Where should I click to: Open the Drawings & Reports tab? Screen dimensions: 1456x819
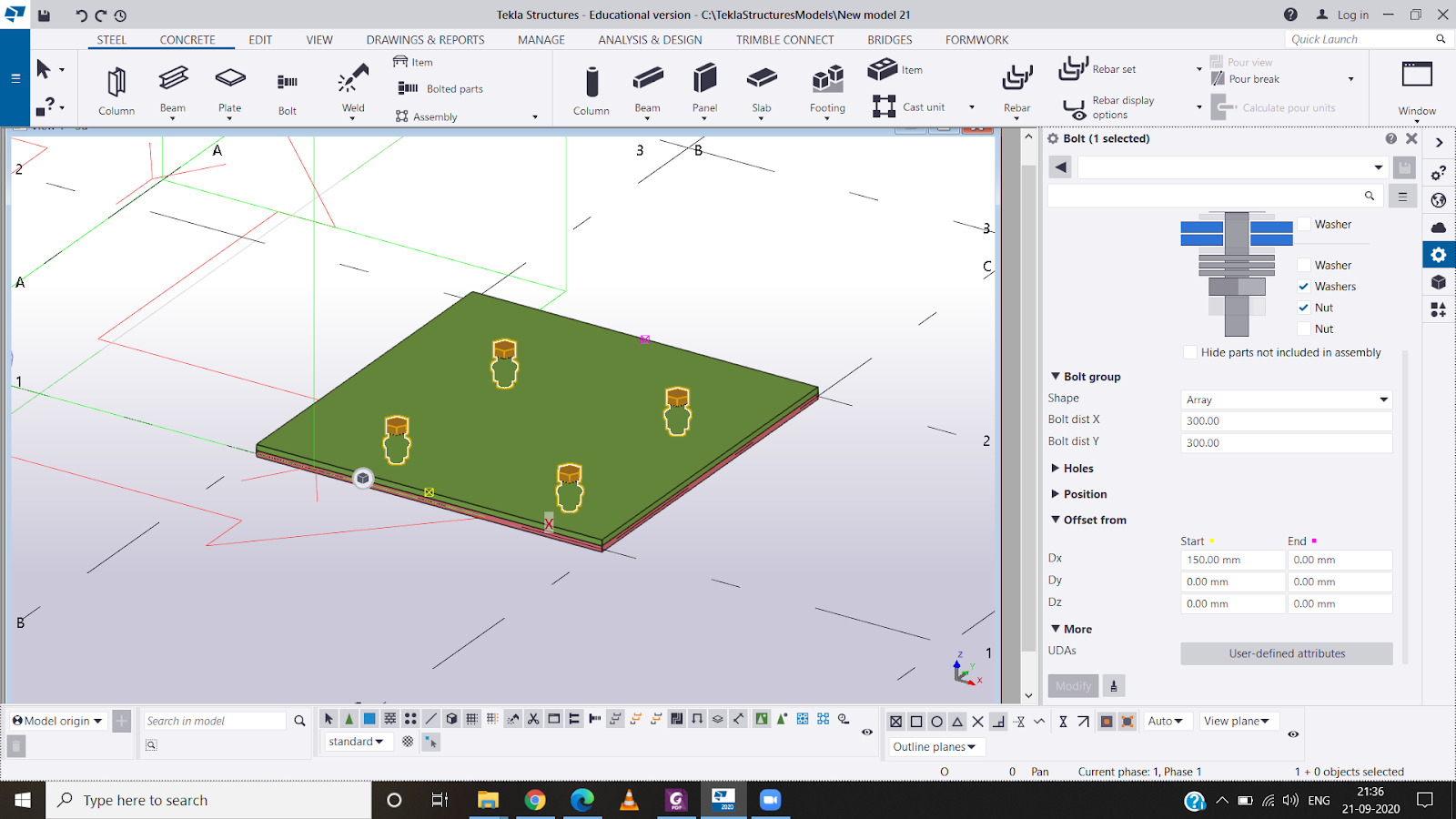[x=425, y=40]
